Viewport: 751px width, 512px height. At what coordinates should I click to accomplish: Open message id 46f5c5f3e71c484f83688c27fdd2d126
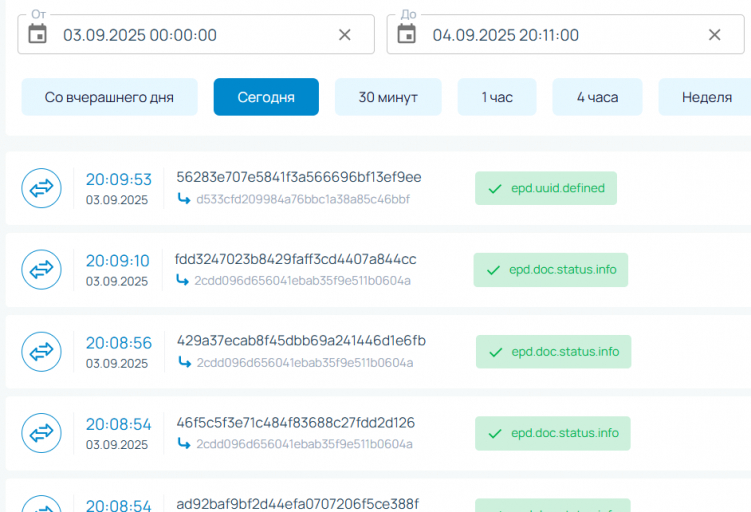click(x=296, y=422)
